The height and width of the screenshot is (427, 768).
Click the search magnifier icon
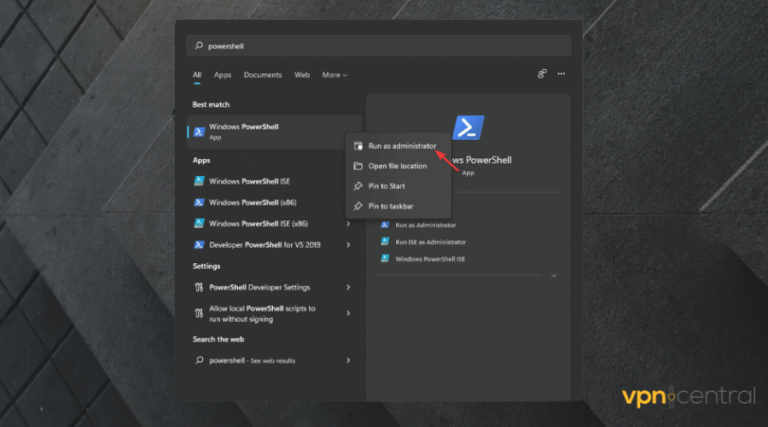coord(199,46)
